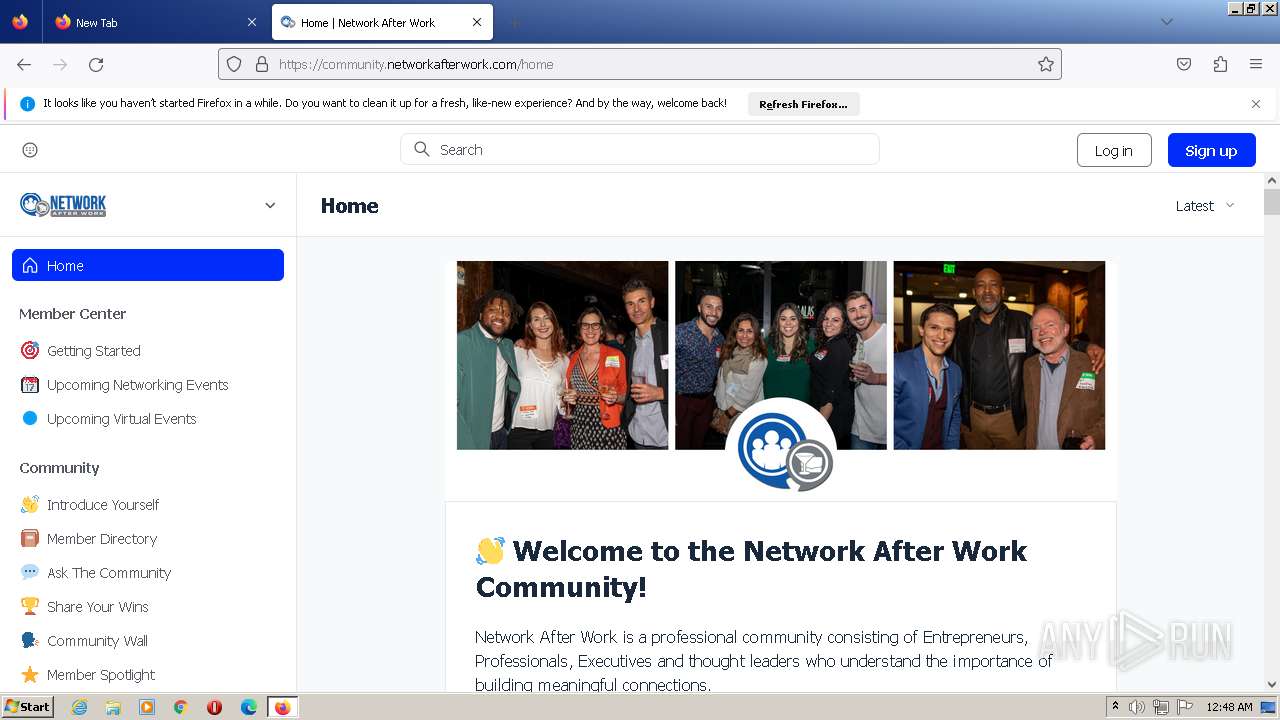Click the URL address bar
This screenshot has width=1280, height=720.
[640, 64]
